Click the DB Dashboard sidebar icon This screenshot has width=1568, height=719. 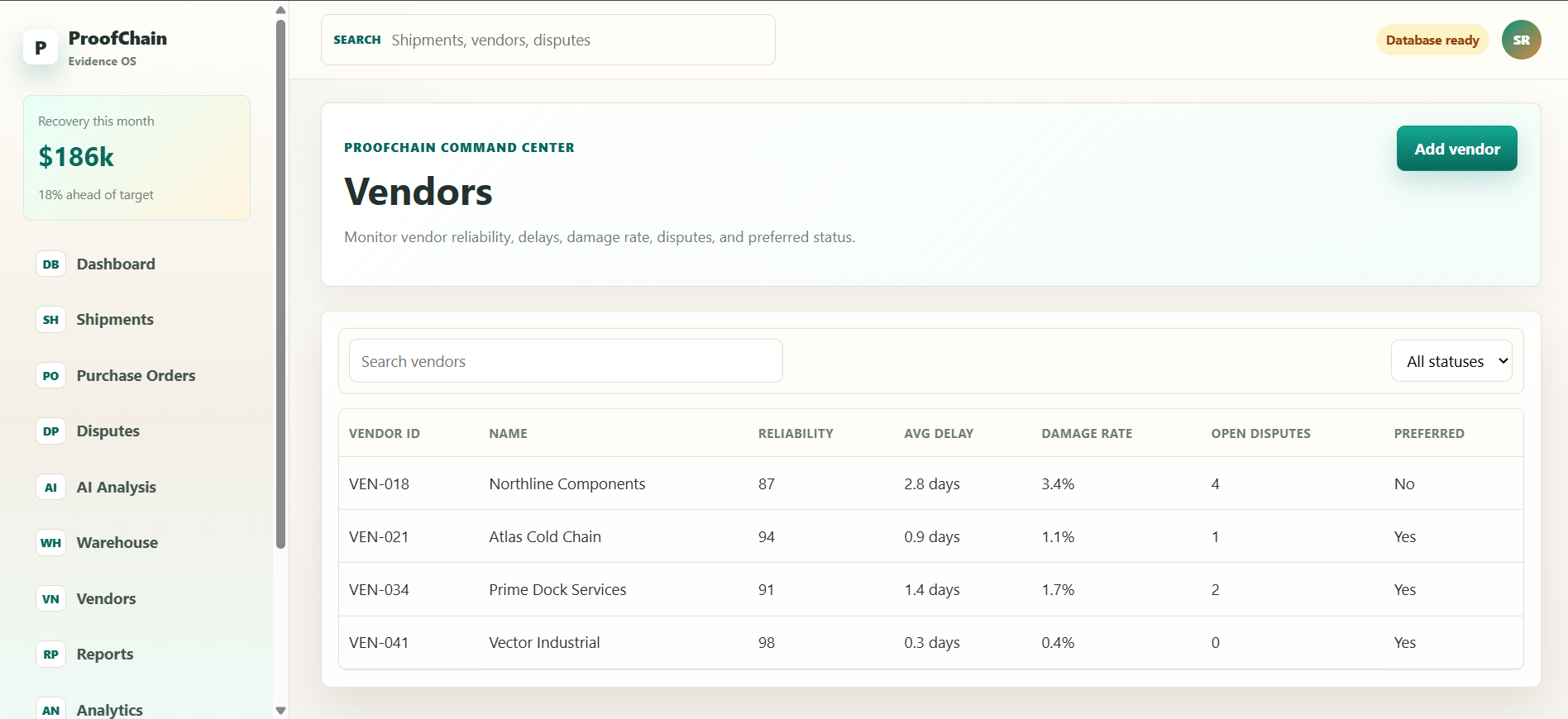(x=50, y=264)
